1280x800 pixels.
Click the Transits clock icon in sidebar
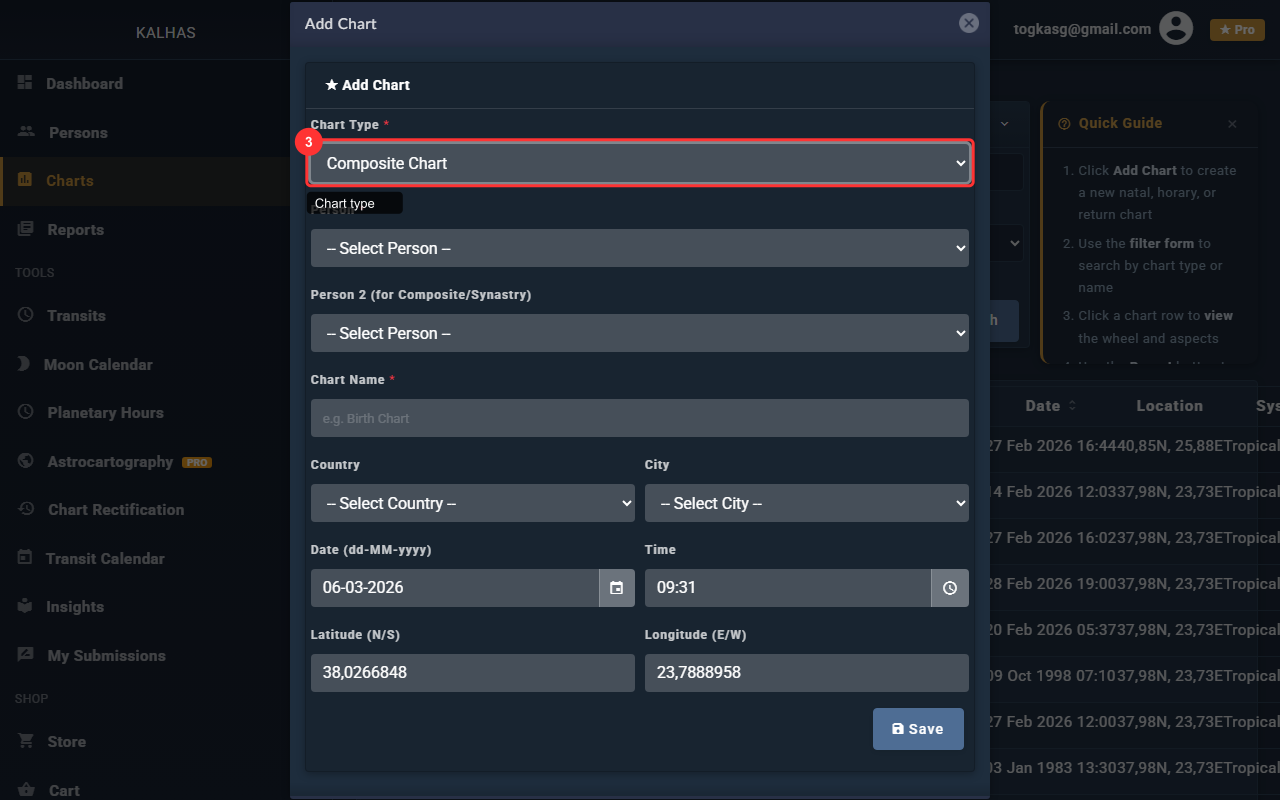(x=26, y=315)
